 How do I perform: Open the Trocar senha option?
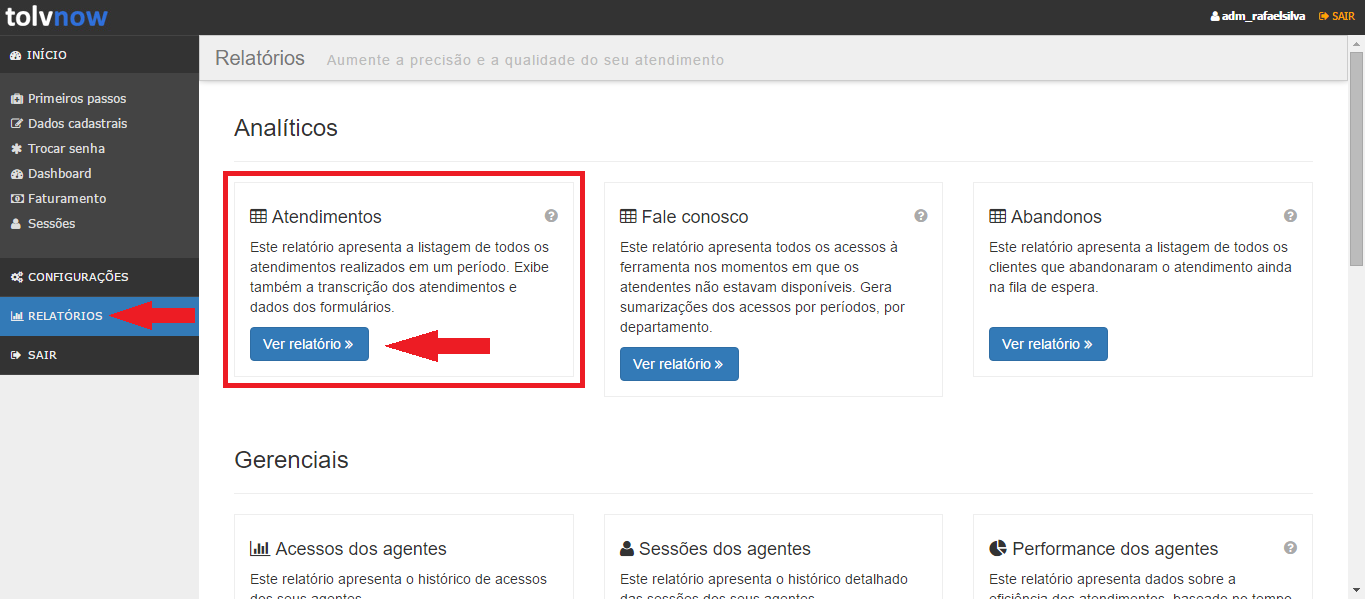point(66,149)
